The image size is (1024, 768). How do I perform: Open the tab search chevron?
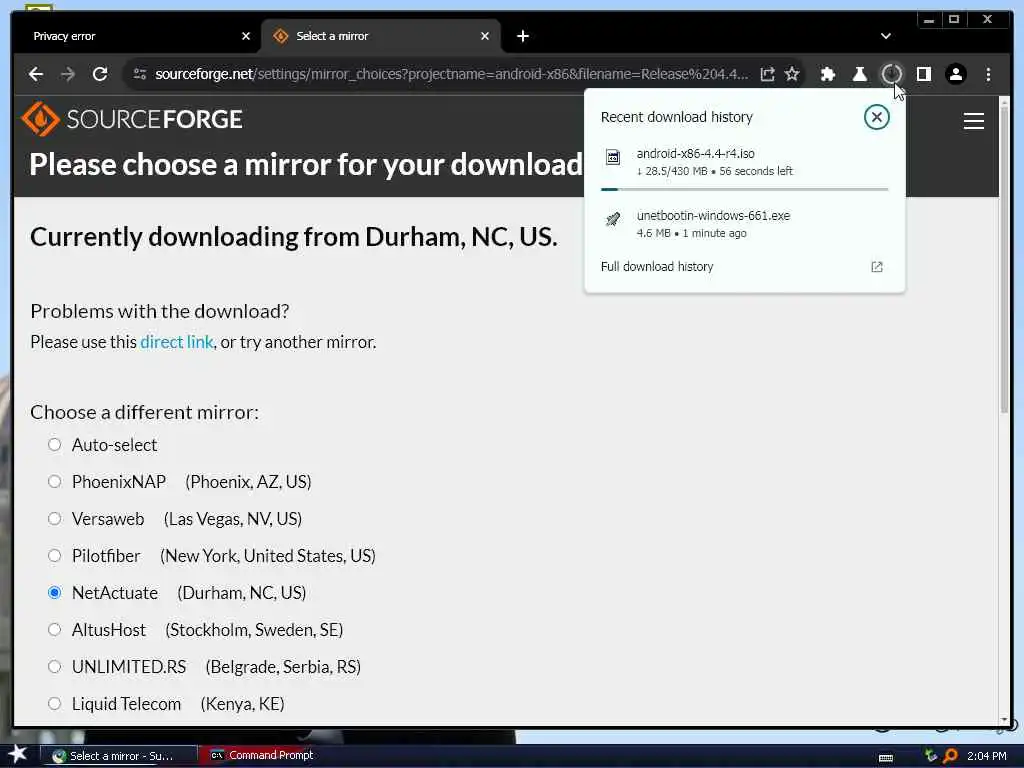click(x=886, y=36)
